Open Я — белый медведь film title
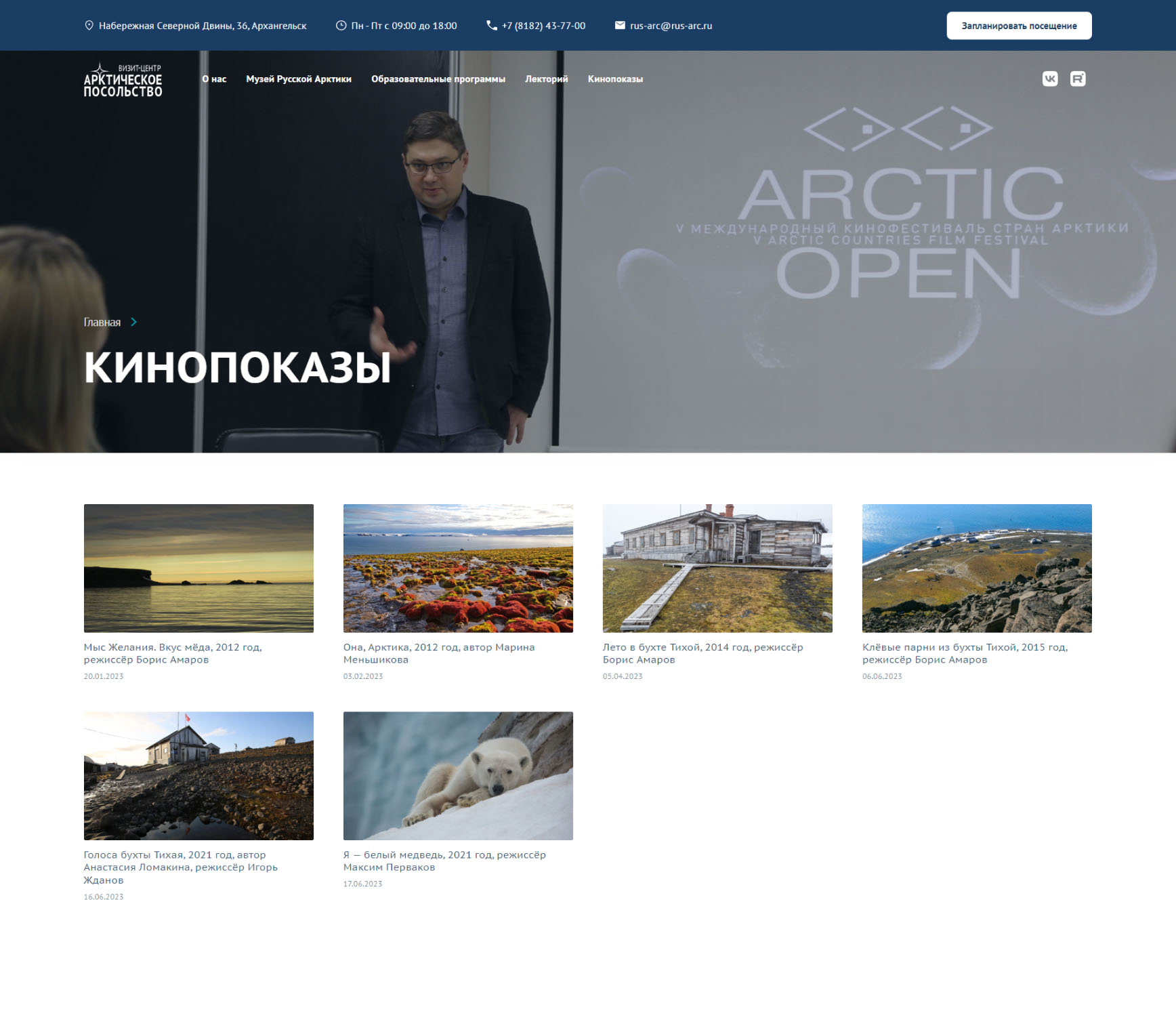 (444, 861)
